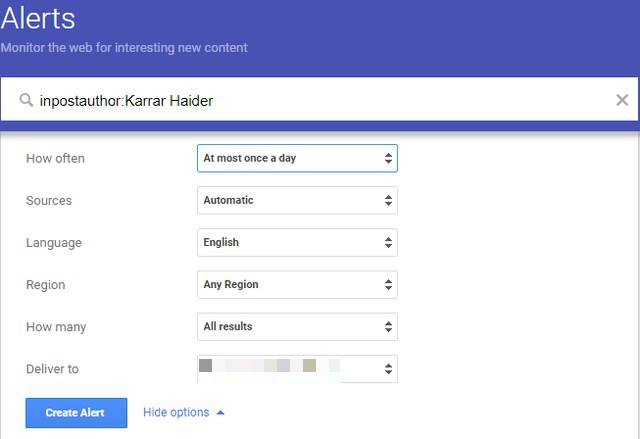Click the Hide options link
This screenshot has width=640, height=439.
(176, 412)
